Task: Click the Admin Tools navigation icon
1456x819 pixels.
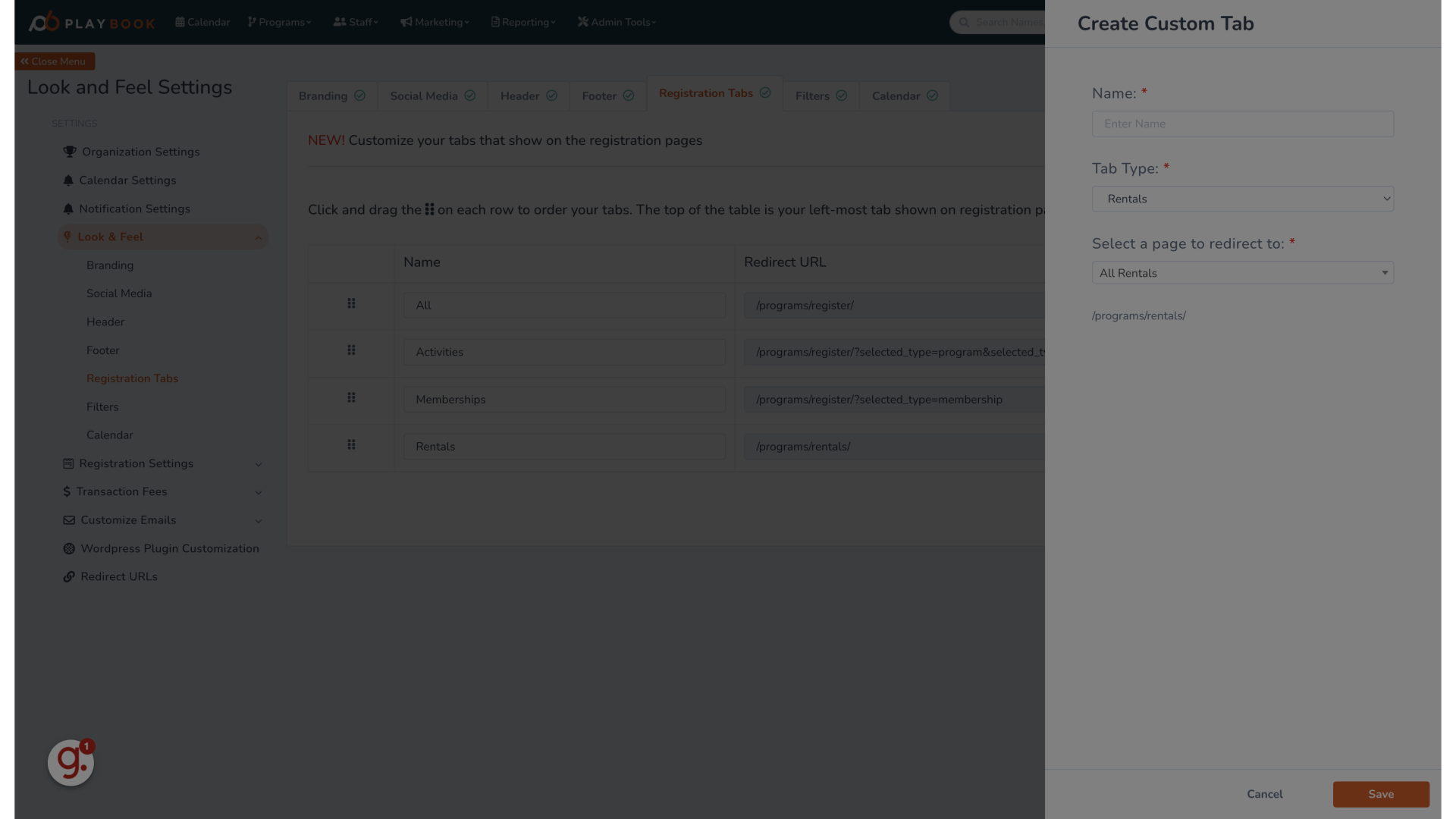Action: click(x=583, y=22)
